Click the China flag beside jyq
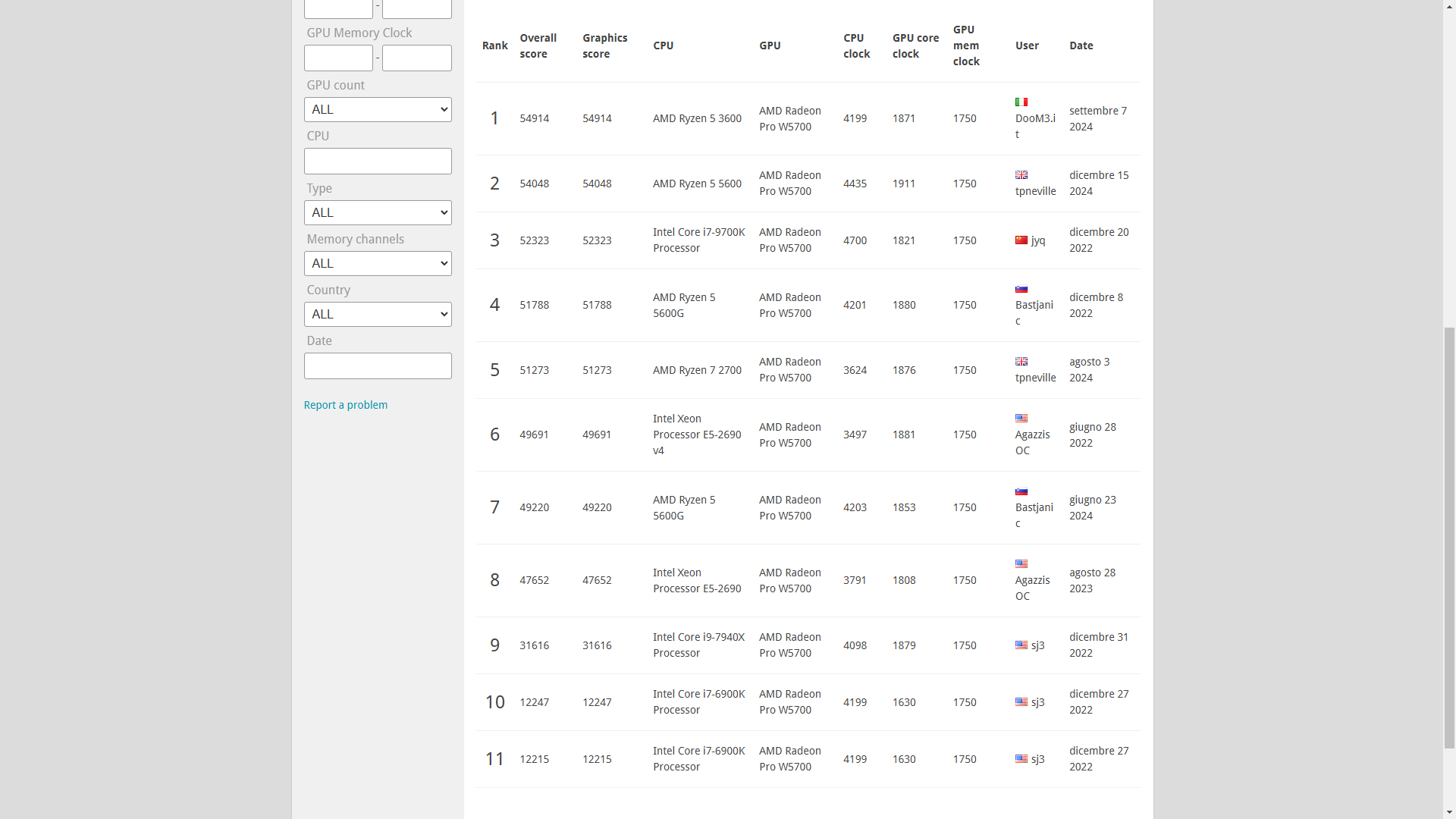This screenshot has height=819, width=1456. 1021,240
